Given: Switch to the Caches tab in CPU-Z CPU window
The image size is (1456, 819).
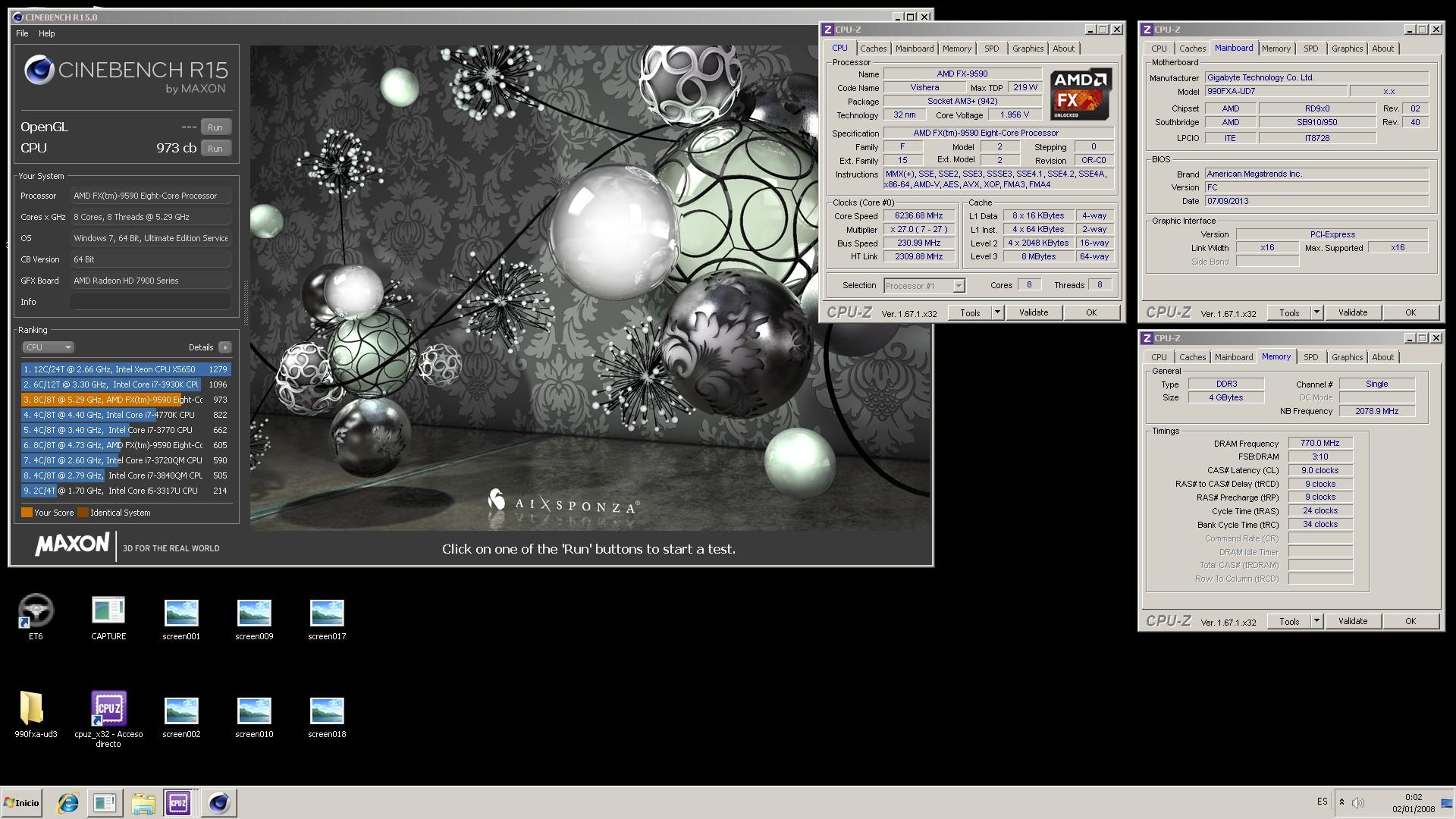Looking at the screenshot, I should pyautogui.click(x=873, y=49).
